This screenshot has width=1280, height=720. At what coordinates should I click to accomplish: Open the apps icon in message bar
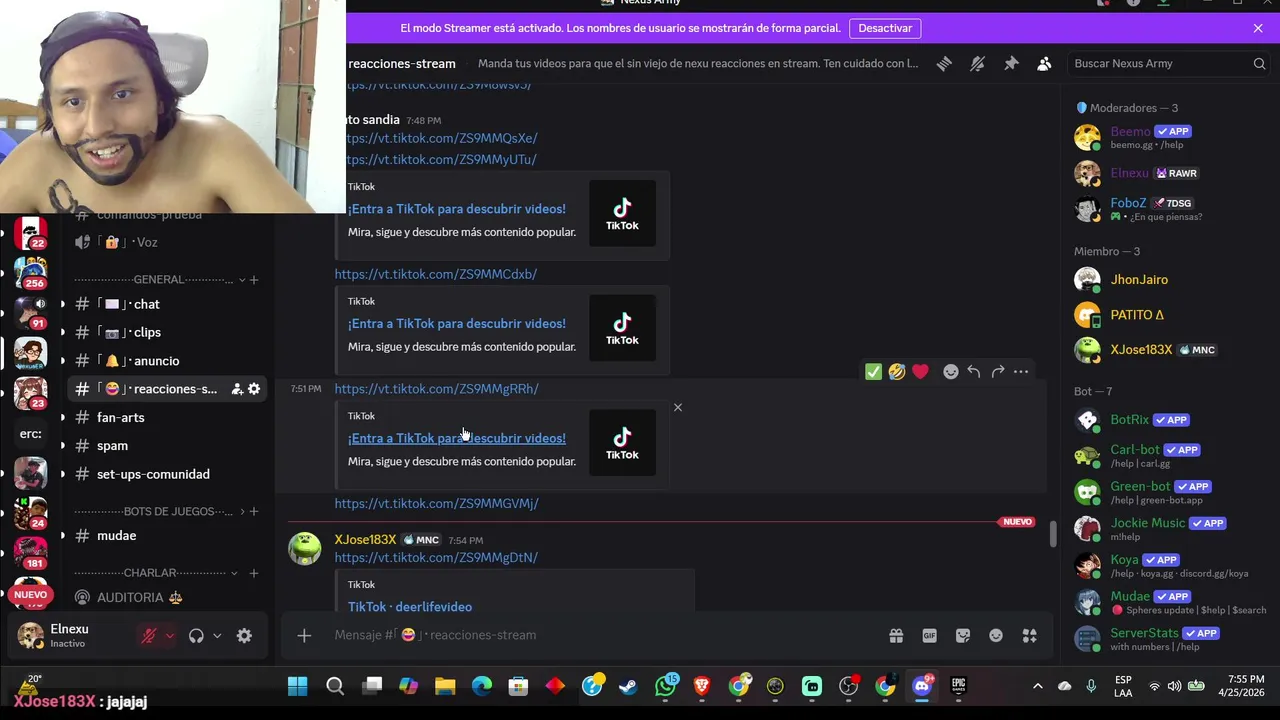(x=1029, y=635)
